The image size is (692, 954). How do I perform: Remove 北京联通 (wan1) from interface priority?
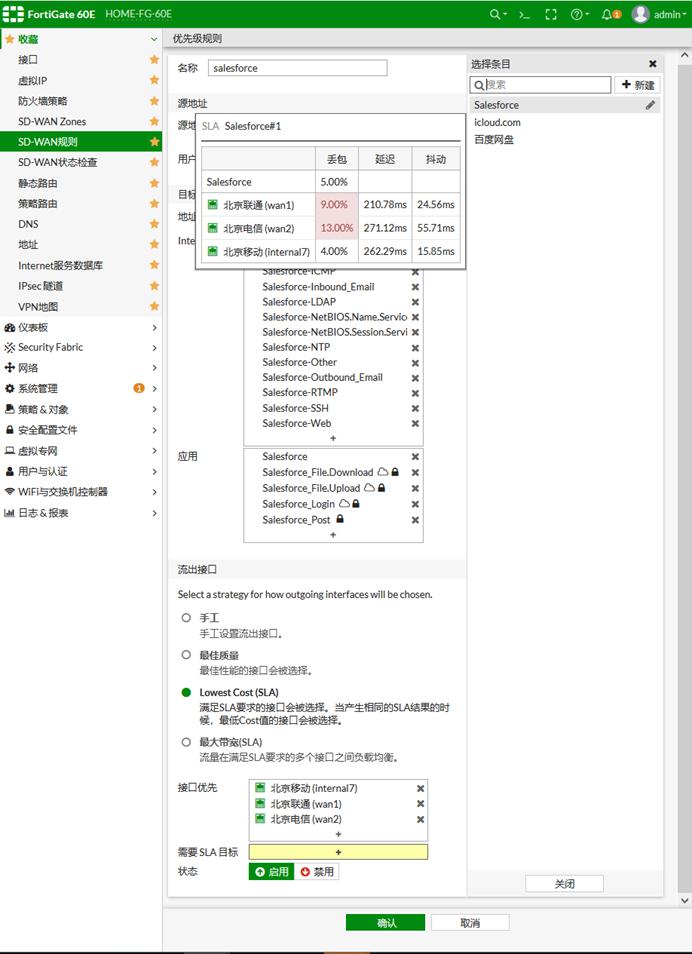pyautogui.click(x=420, y=804)
